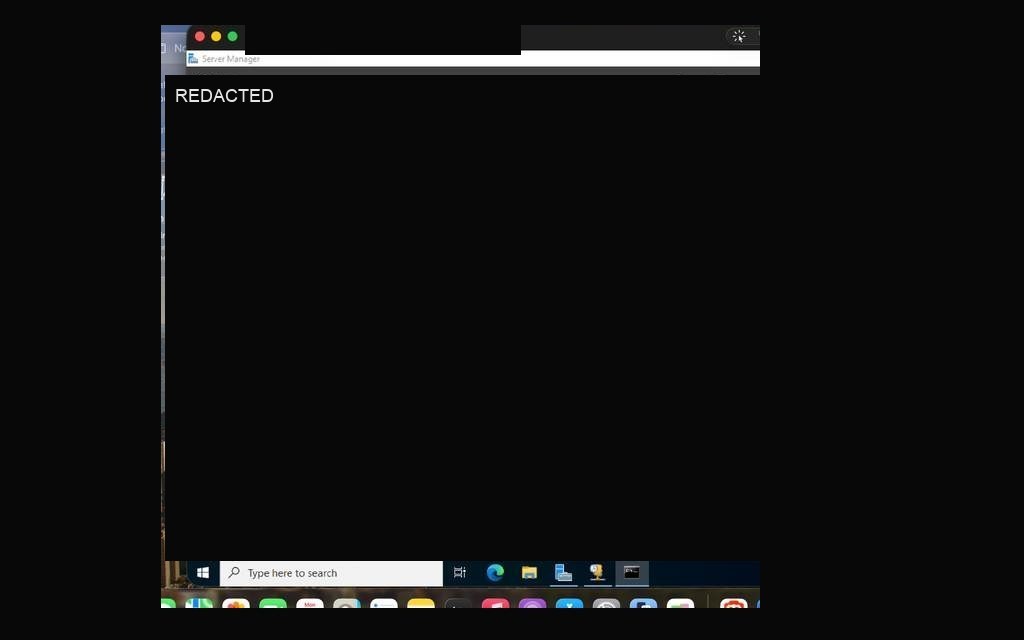This screenshot has height=640, width=1024.
Task: Toggle the cursor control button at the top right
Action: (739, 37)
